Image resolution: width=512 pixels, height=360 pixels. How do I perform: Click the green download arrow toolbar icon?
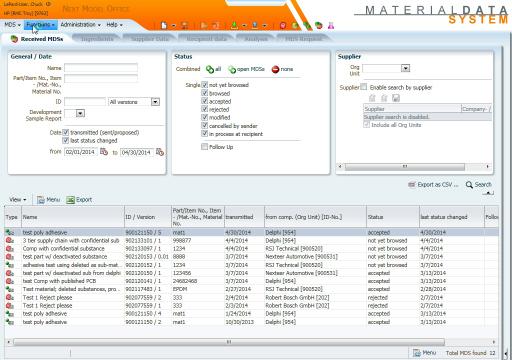(234, 25)
